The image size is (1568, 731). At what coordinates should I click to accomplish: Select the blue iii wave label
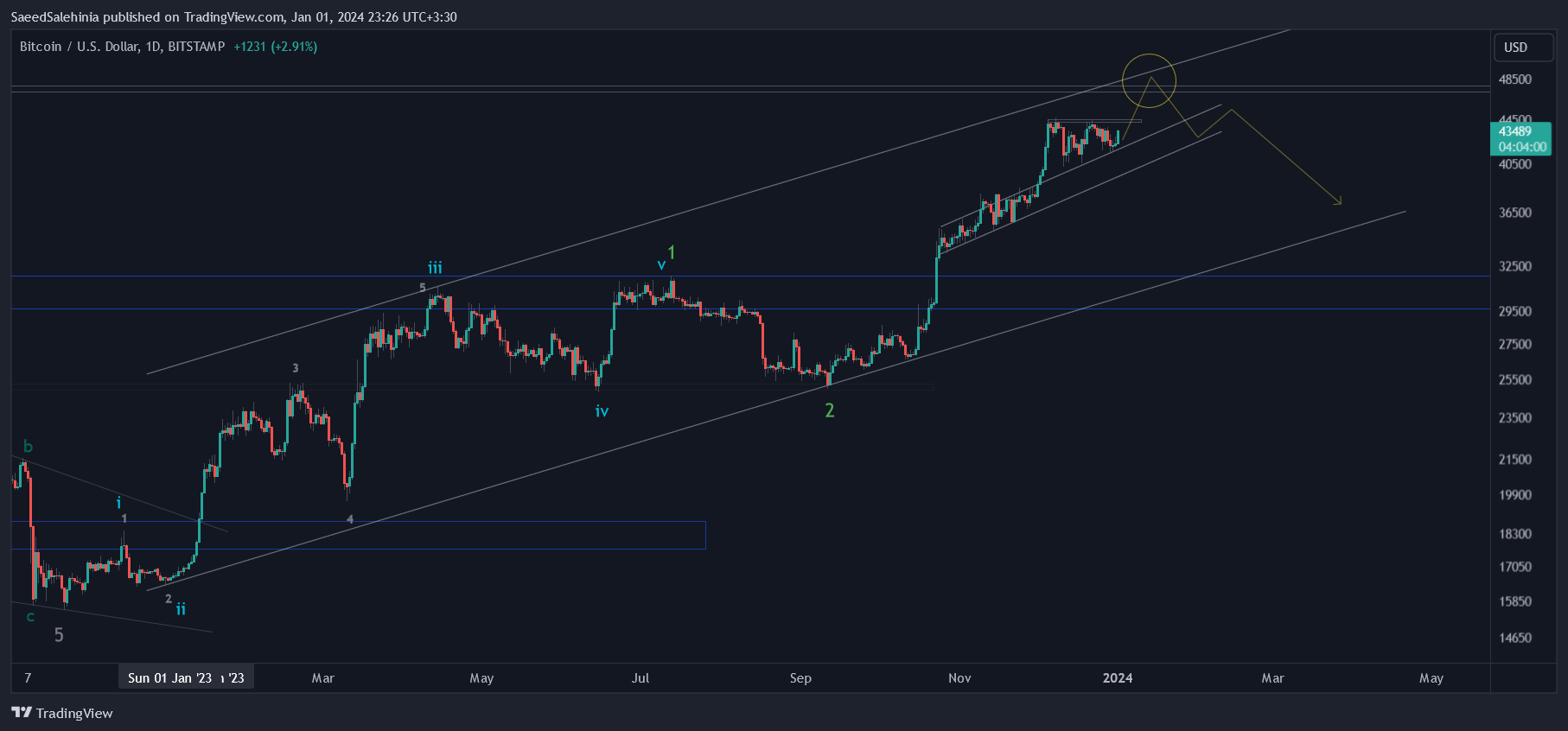click(x=435, y=268)
